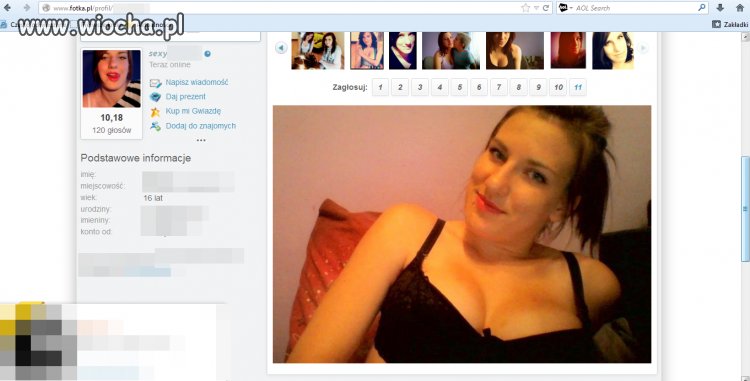Click the blue info icon beside the username
Screen dimensions: 750x381
(207, 54)
